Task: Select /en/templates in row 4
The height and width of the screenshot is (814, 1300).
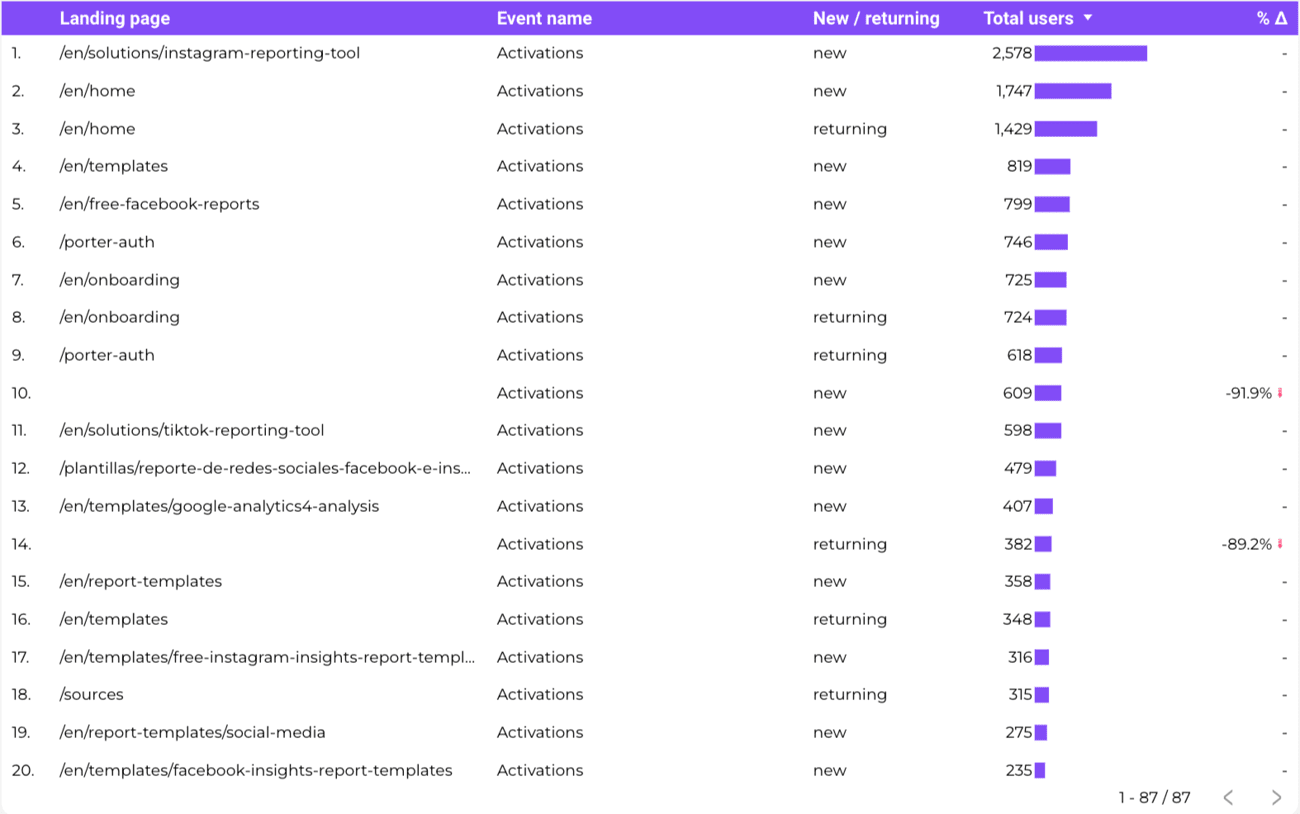Action: [x=114, y=166]
